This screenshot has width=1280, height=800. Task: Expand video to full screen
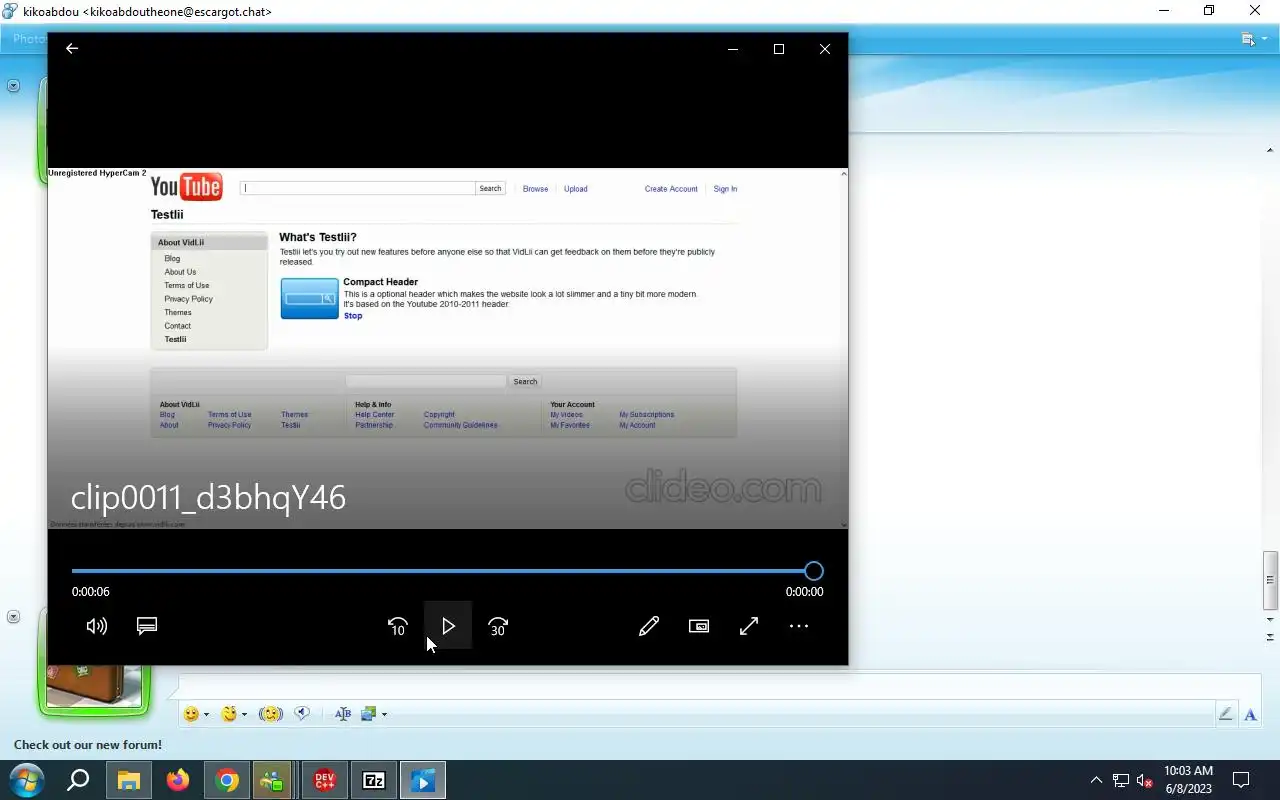749,626
